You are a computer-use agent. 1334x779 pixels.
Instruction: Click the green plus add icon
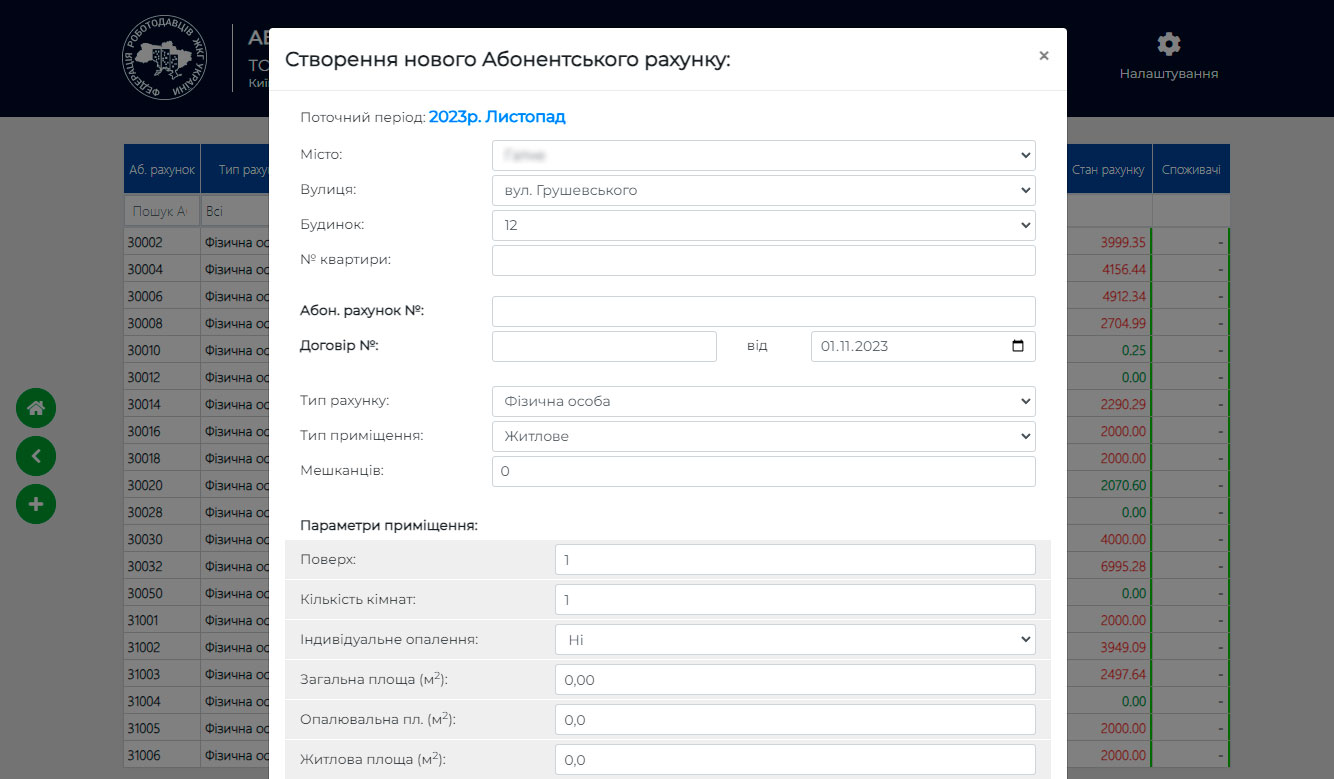point(36,504)
